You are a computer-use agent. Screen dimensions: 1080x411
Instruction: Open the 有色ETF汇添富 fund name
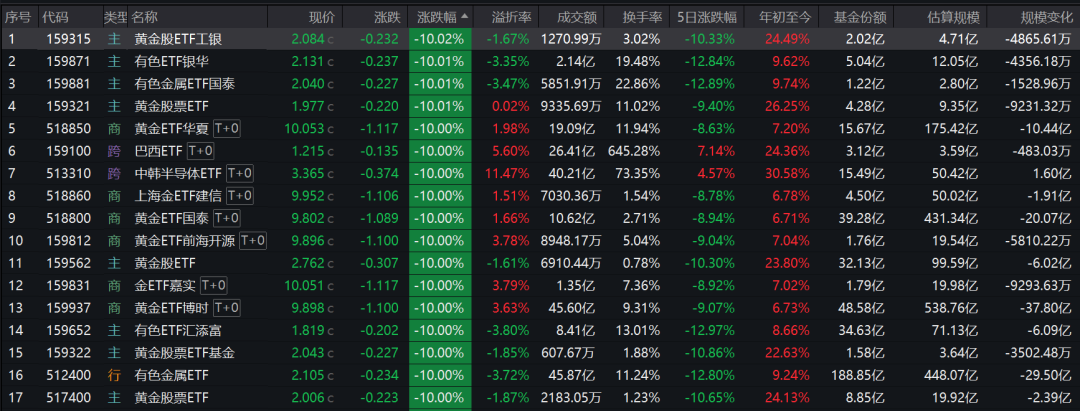[176, 330]
